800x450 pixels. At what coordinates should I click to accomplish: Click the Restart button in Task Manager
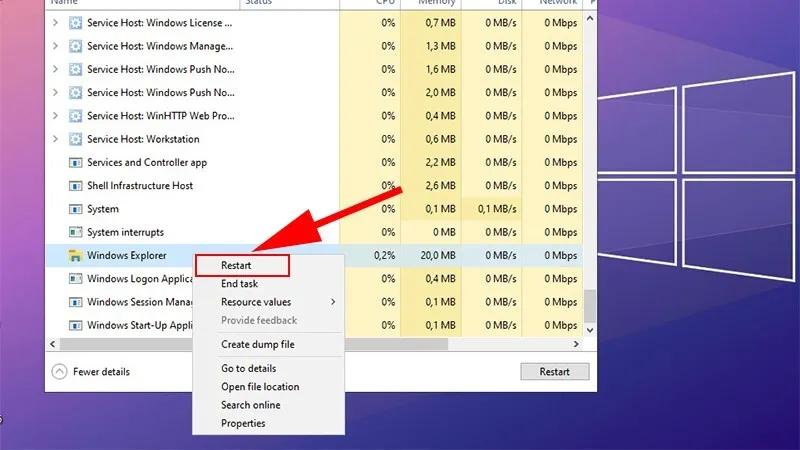point(555,371)
